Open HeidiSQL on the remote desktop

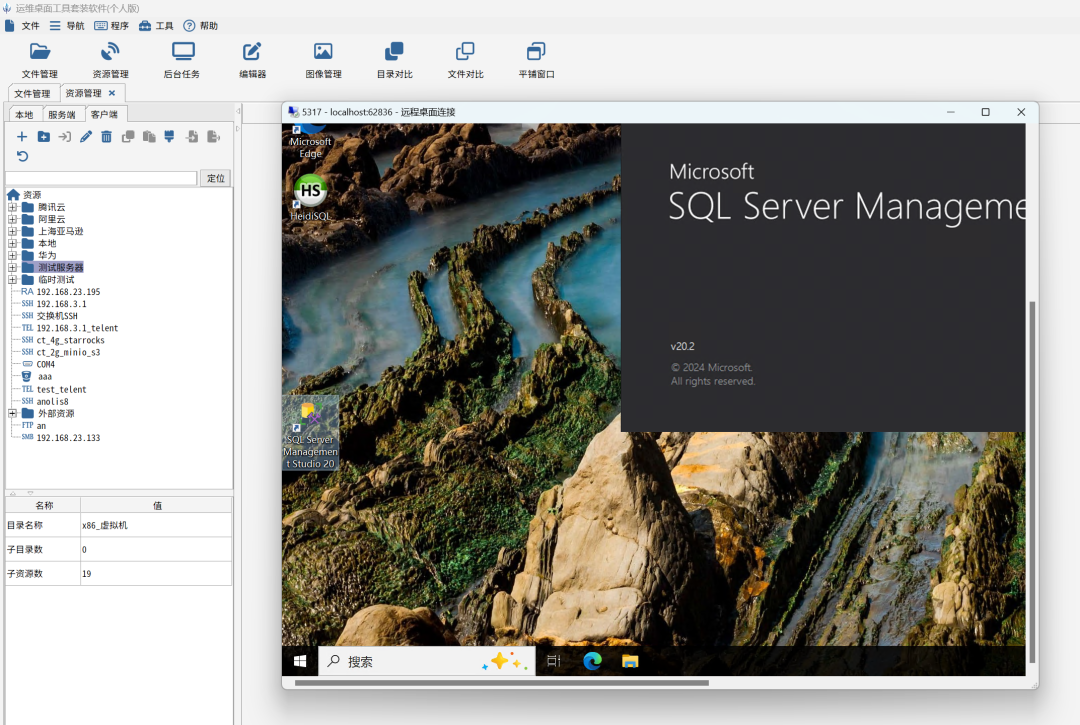(311, 197)
